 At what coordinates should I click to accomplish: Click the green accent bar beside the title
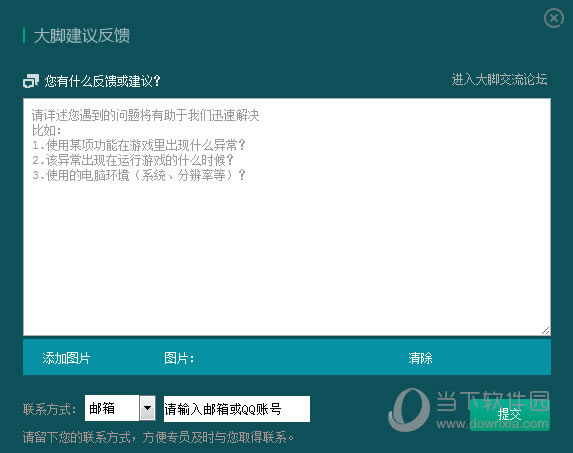(24, 36)
